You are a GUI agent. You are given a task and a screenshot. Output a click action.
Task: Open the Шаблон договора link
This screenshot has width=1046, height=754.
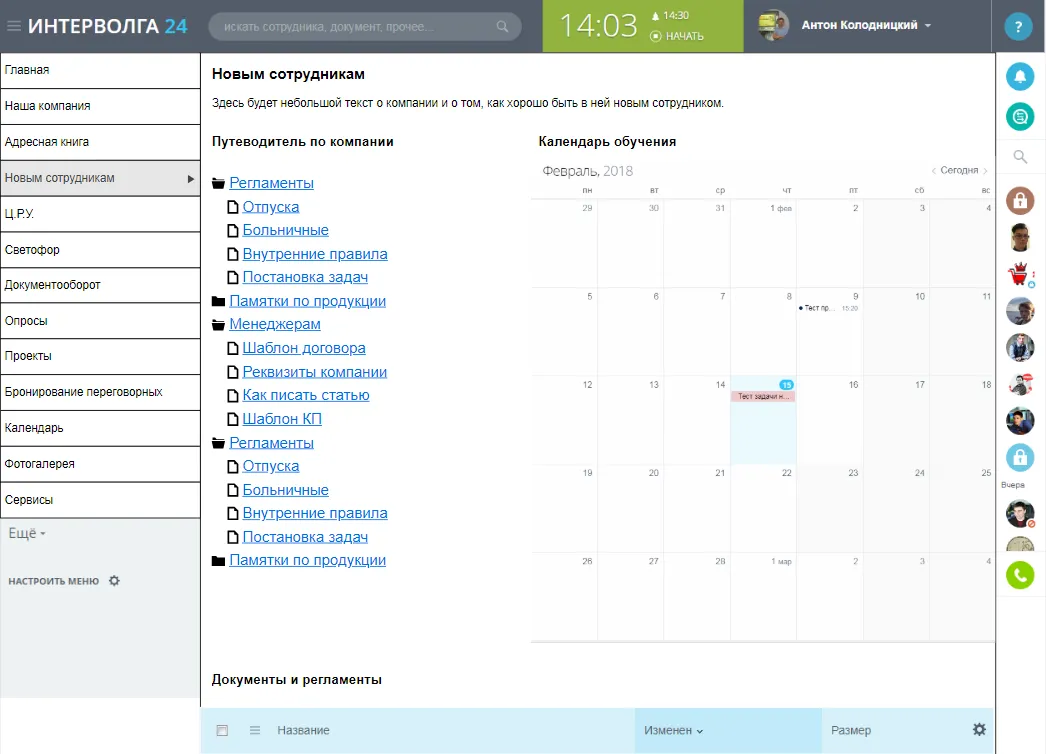[307, 347]
